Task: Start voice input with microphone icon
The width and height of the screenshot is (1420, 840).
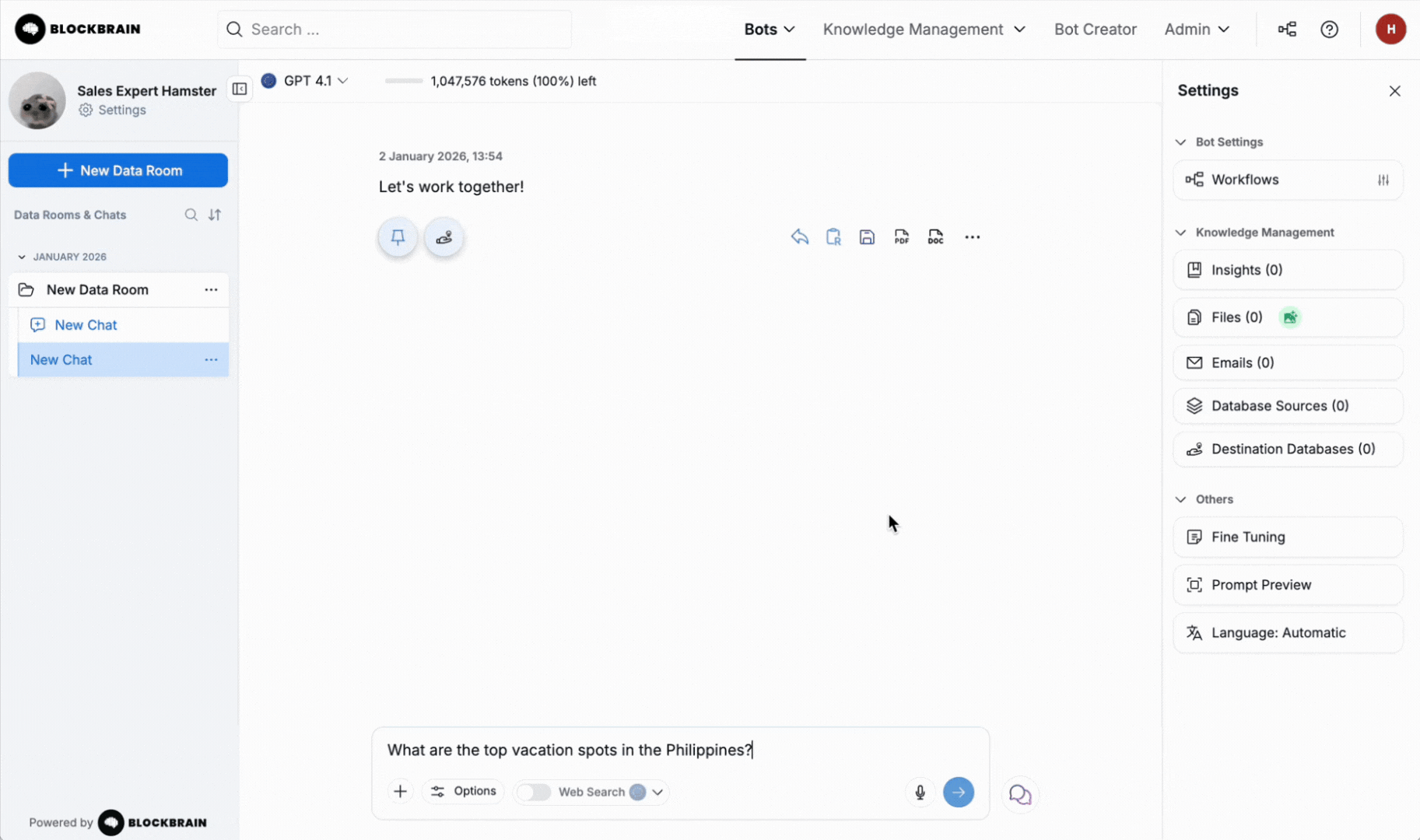Action: pyautogui.click(x=920, y=792)
